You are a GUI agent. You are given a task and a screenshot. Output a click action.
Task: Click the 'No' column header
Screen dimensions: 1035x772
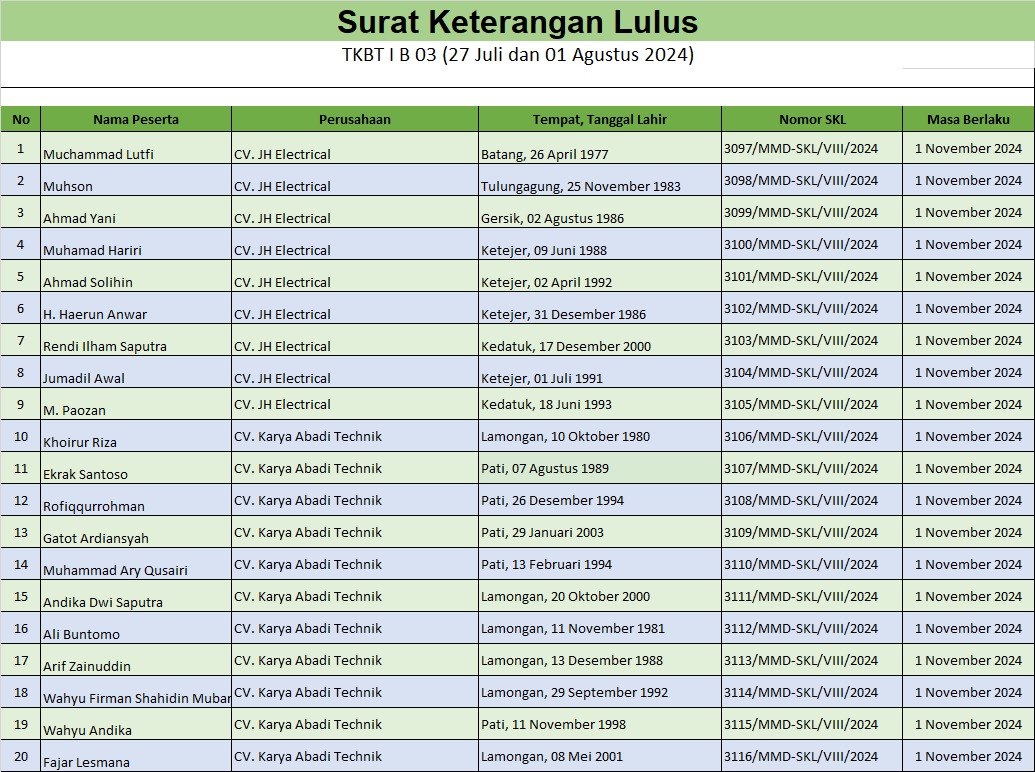click(20, 119)
